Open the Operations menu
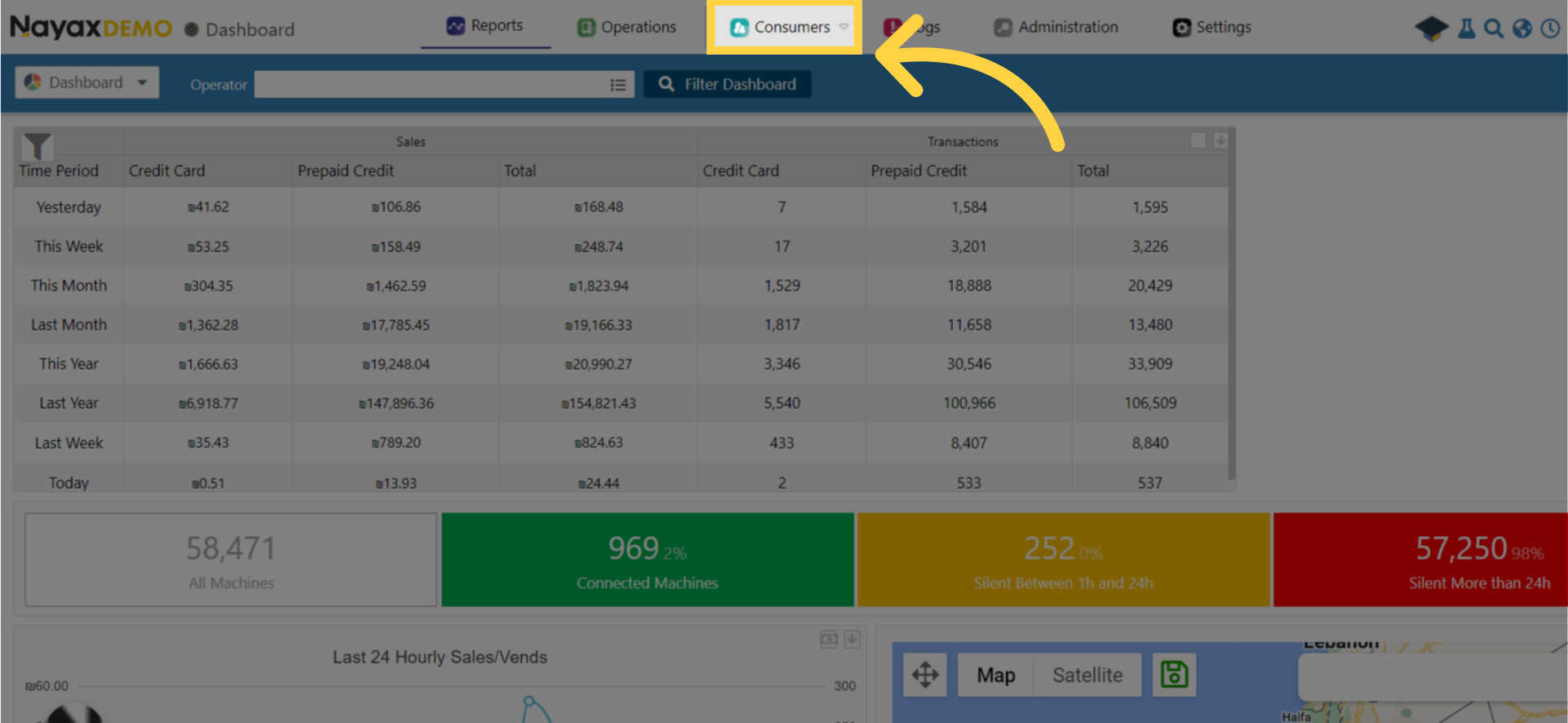 pos(627,27)
